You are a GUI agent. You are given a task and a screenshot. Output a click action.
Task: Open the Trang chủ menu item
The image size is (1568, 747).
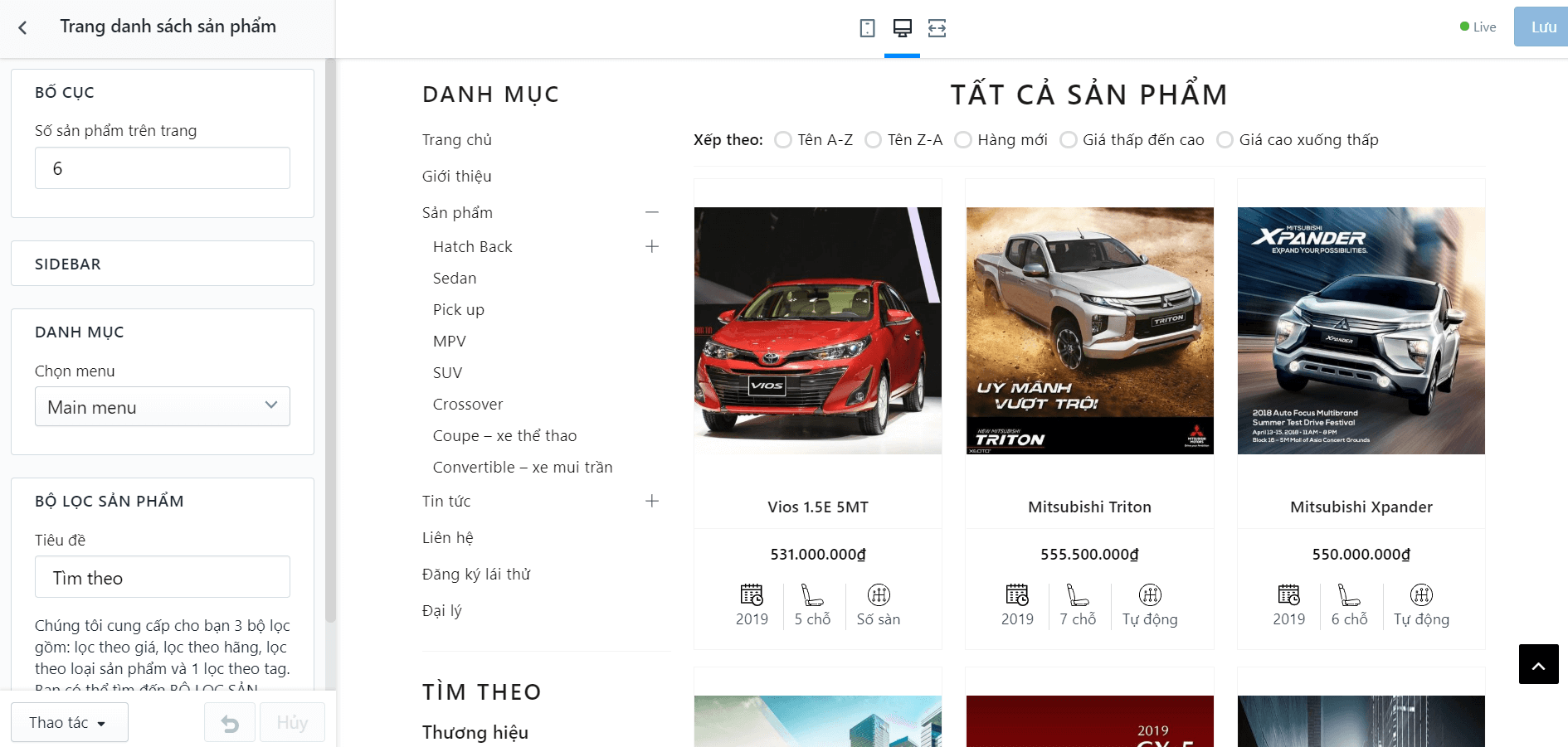tap(457, 140)
